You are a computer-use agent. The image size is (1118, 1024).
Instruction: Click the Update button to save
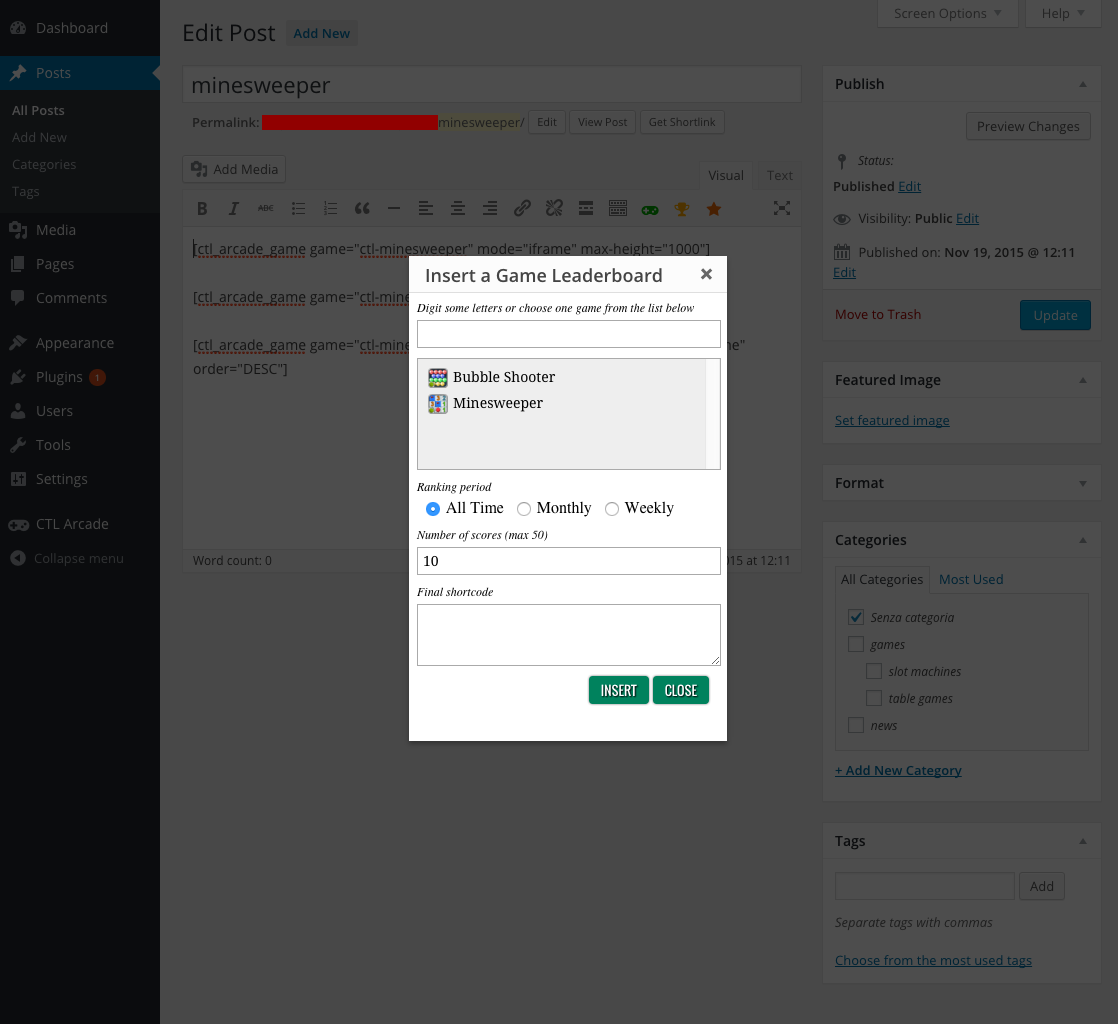pos(1055,315)
